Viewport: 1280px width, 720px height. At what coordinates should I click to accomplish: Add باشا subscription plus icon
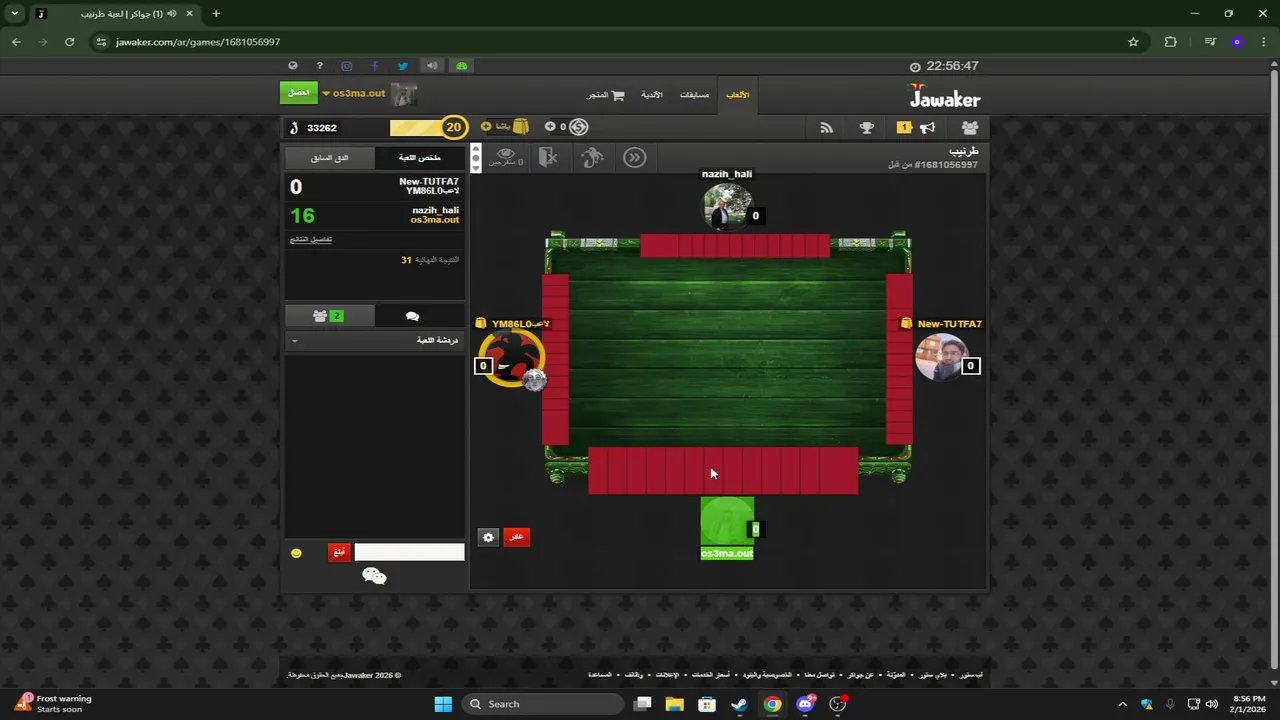click(486, 127)
